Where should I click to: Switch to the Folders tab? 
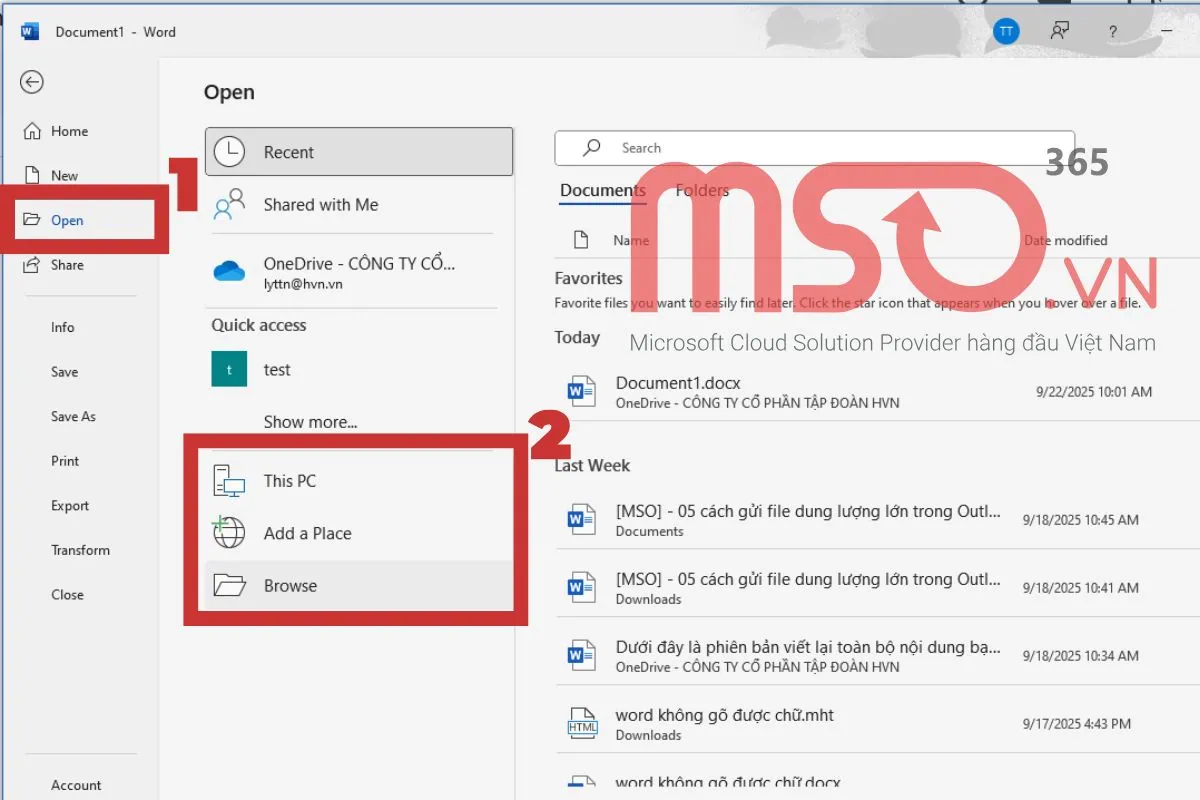[702, 190]
